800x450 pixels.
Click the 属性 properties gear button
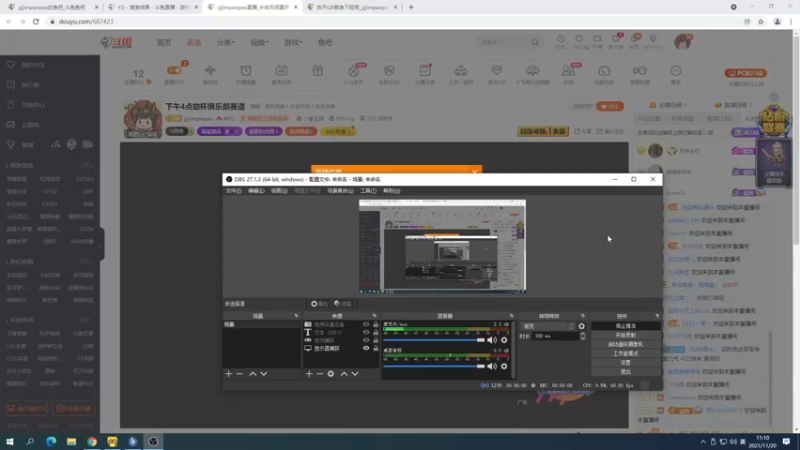click(319, 304)
